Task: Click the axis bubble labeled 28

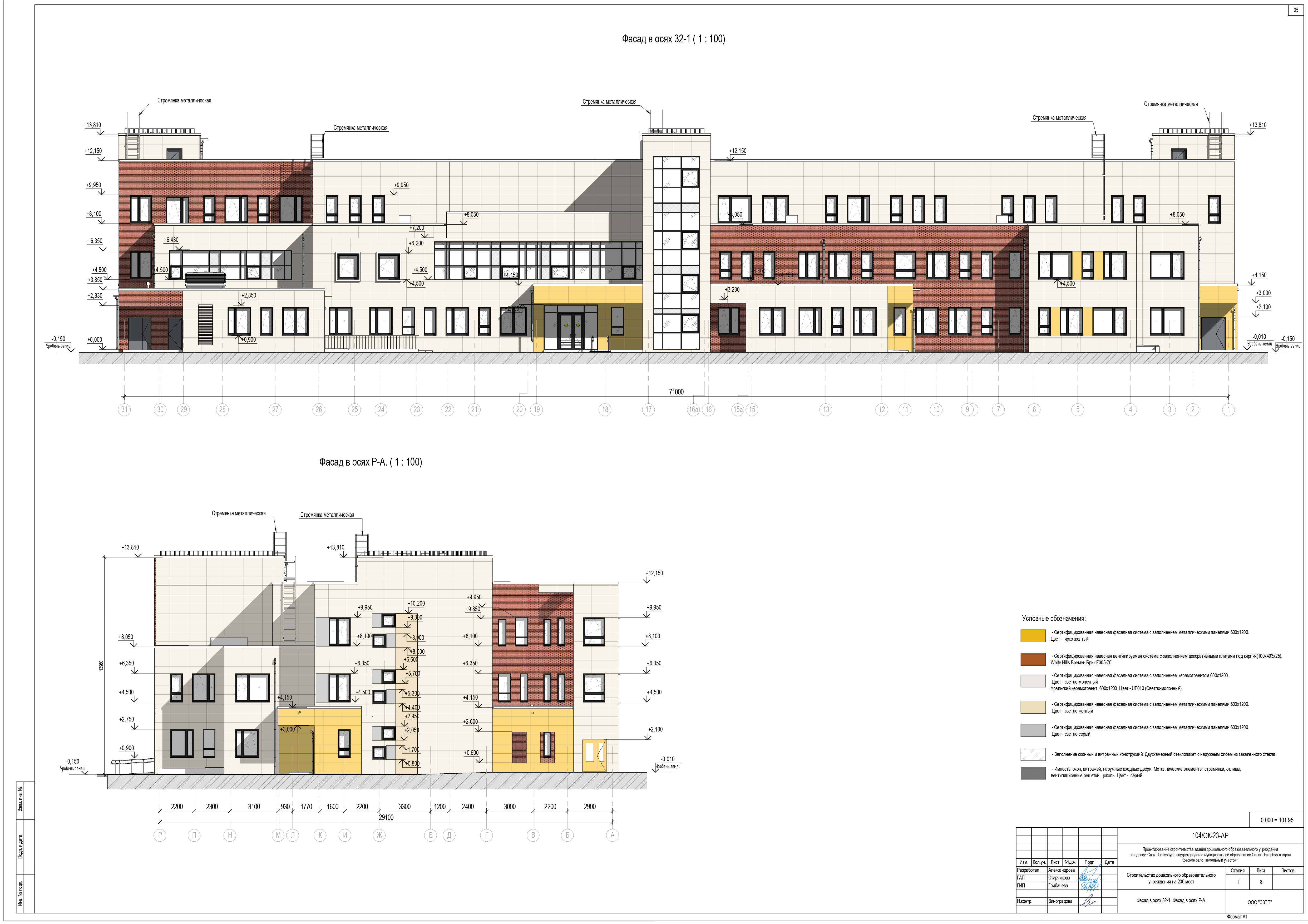Action: pos(222,409)
